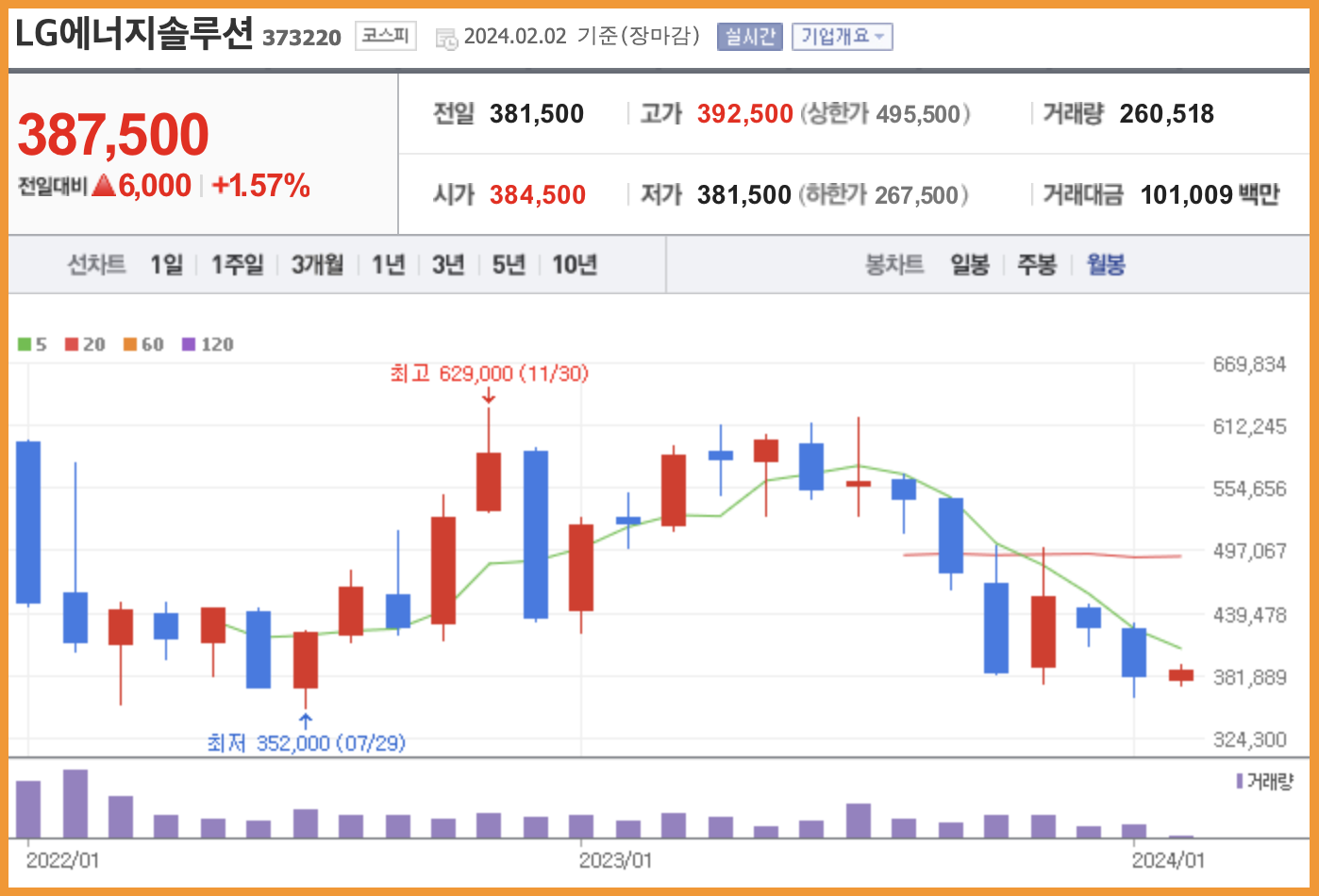The width and height of the screenshot is (1319, 896).
Task: Click the 최저 352,000 (07/29) annotation
Action: [306, 743]
